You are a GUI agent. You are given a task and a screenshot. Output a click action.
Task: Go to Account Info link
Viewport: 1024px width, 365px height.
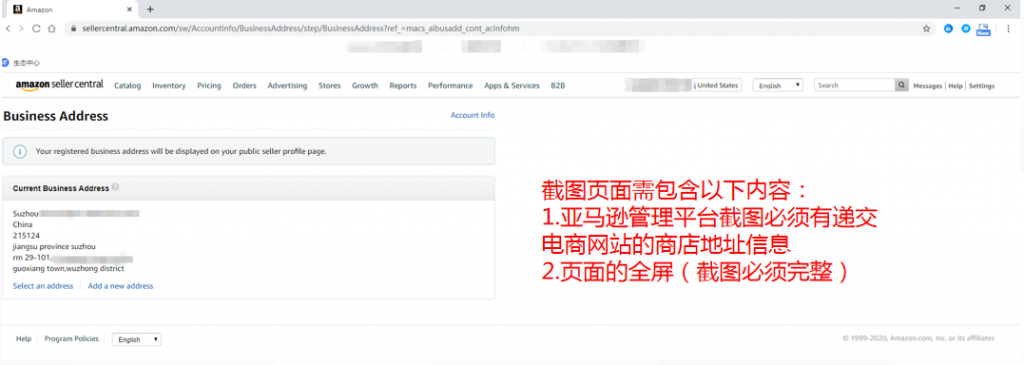pyautogui.click(x=473, y=115)
